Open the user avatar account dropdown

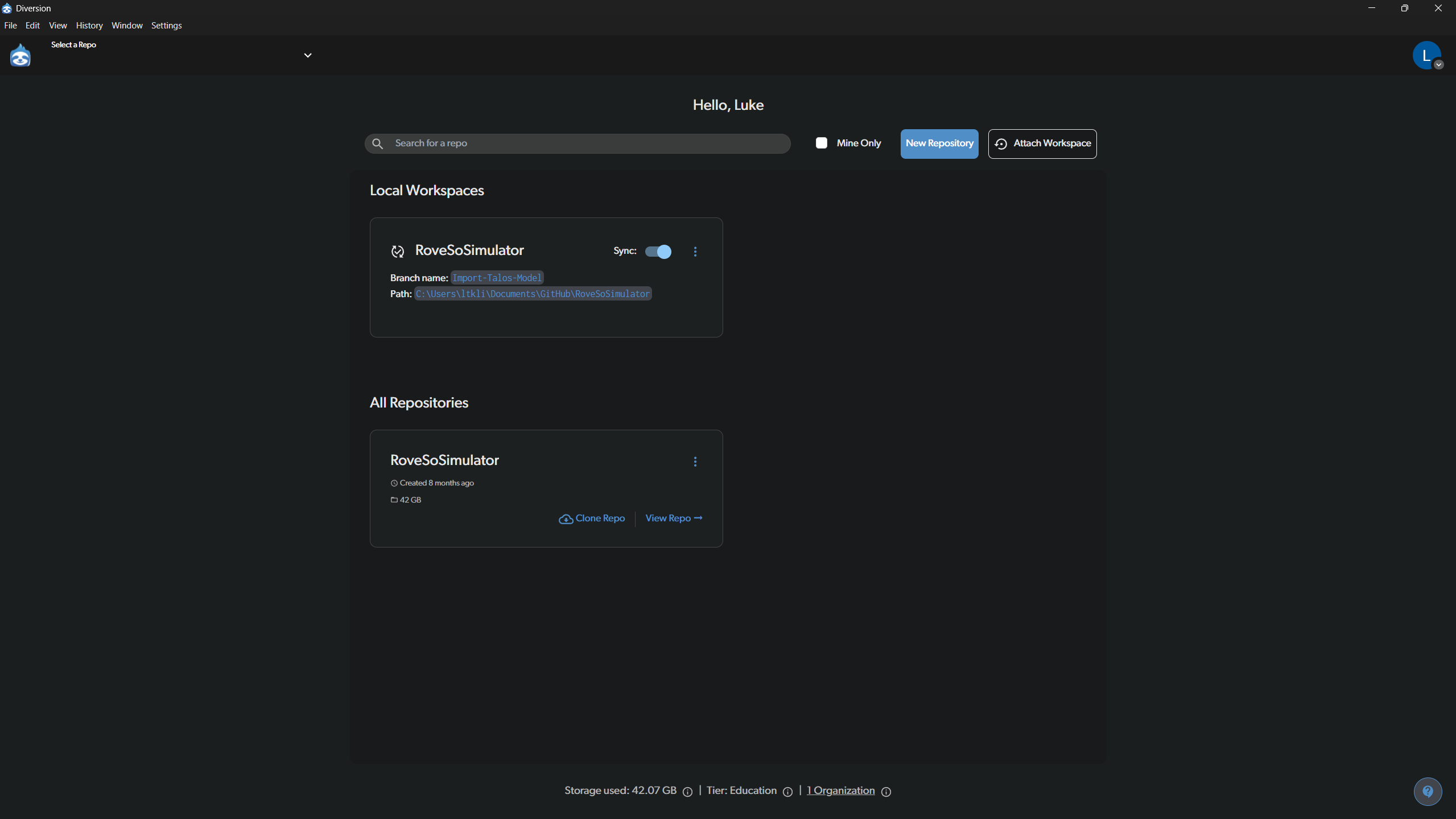pos(1426,56)
